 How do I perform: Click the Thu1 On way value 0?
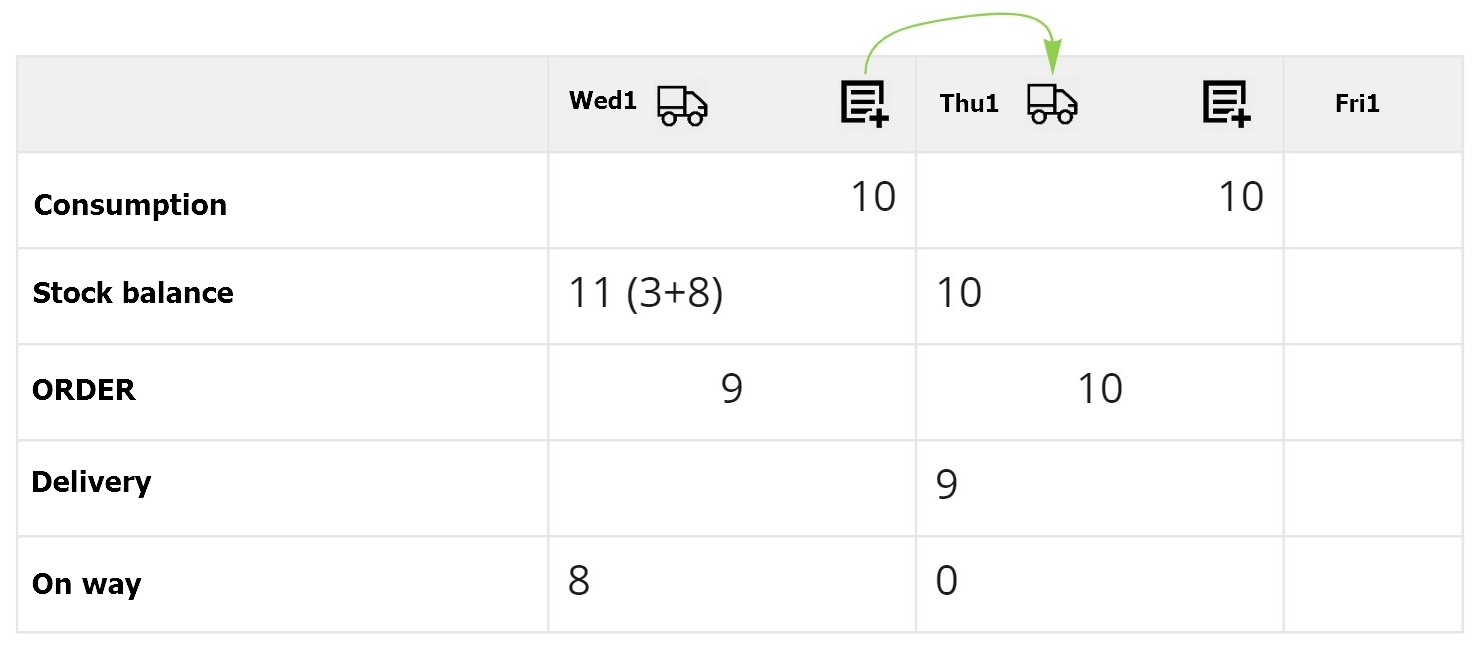click(947, 581)
